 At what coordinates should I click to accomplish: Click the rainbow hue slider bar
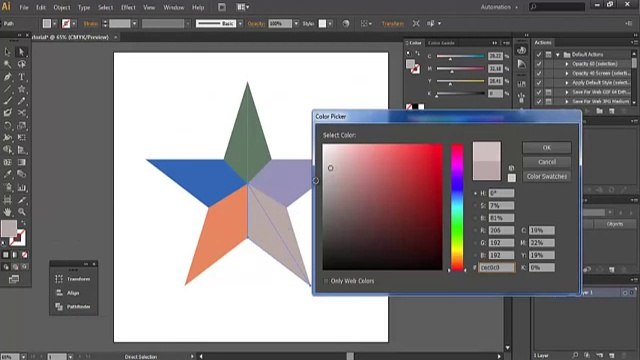click(x=457, y=207)
